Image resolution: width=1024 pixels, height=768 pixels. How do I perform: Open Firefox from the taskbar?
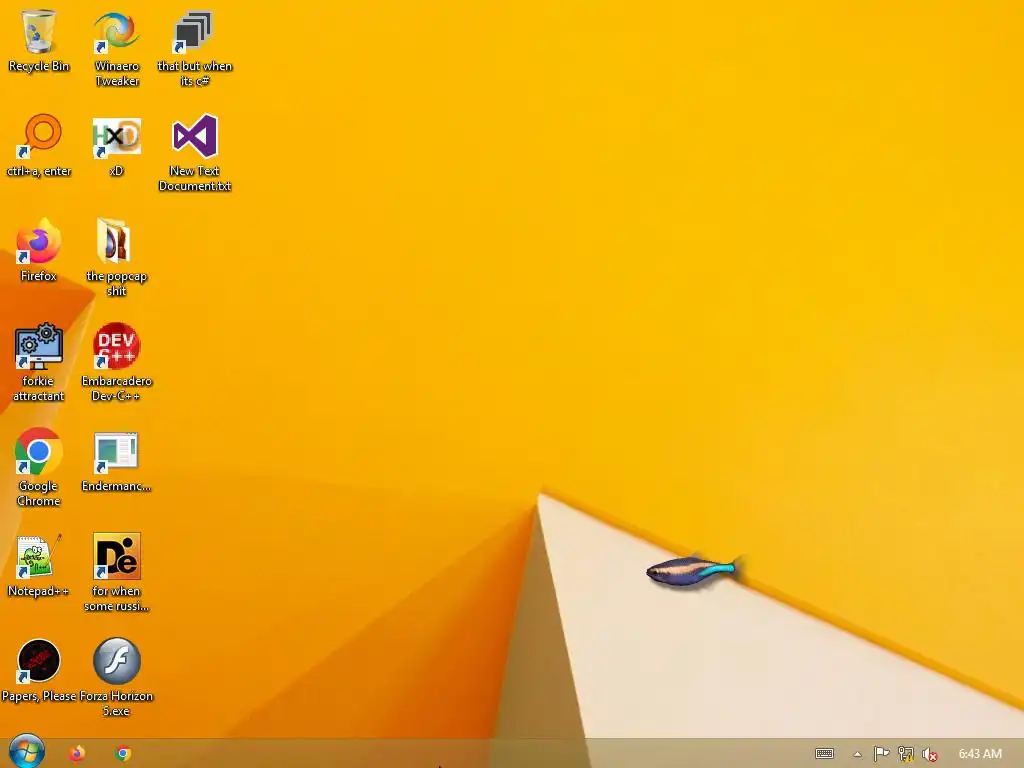[77, 754]
